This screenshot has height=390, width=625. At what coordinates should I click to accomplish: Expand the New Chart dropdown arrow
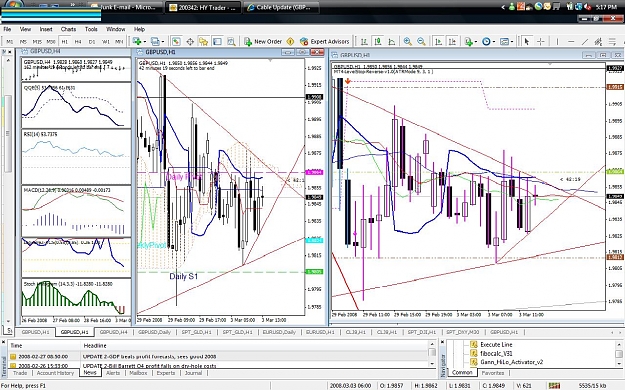coord(144,41)
